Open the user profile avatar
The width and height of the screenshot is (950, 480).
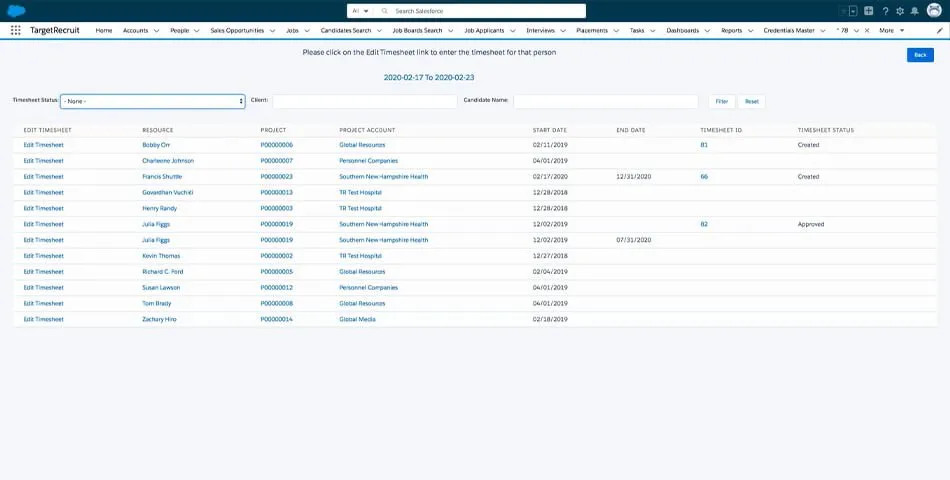(934, 11)
